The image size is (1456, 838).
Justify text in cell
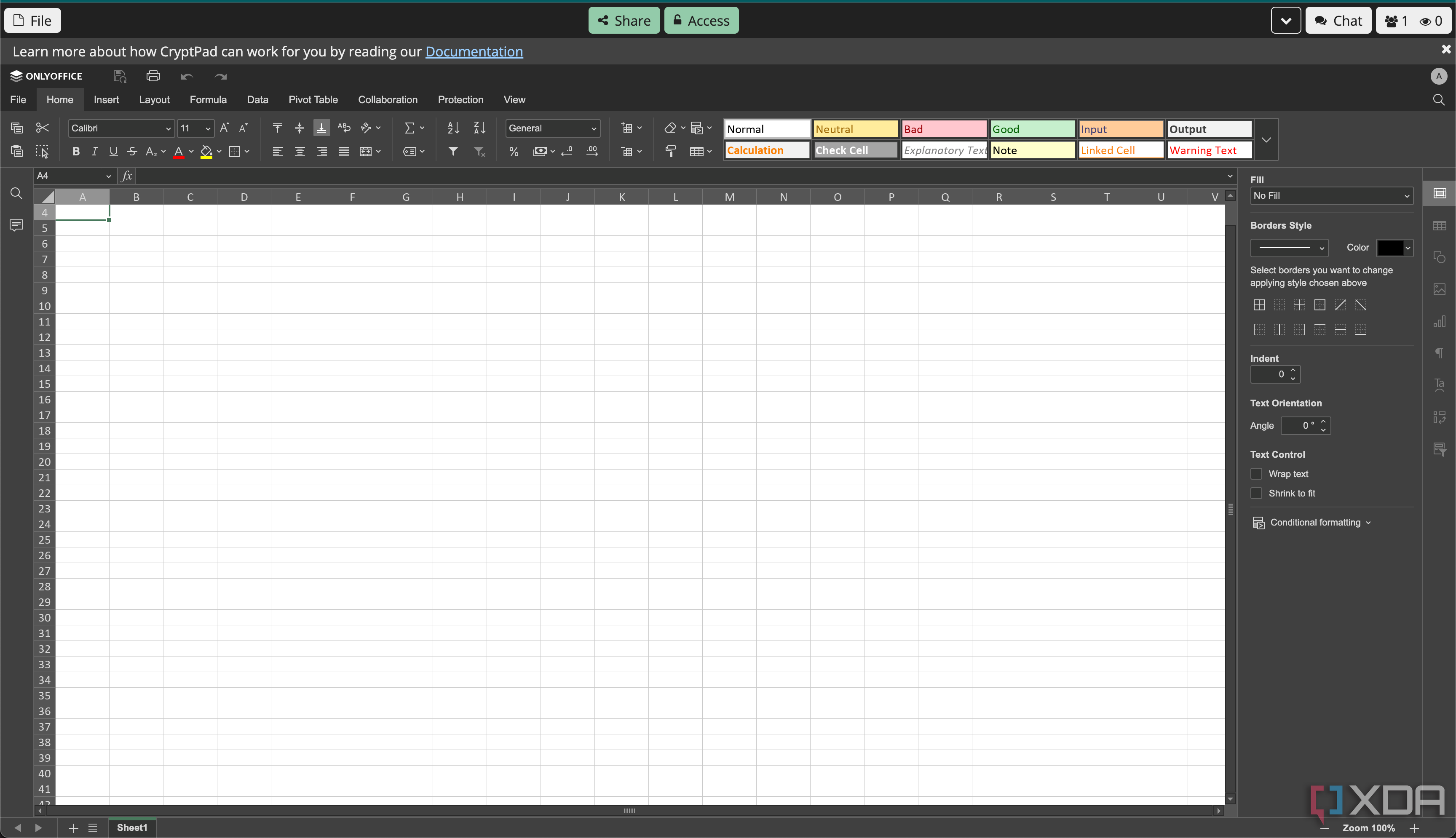(344, 151)
